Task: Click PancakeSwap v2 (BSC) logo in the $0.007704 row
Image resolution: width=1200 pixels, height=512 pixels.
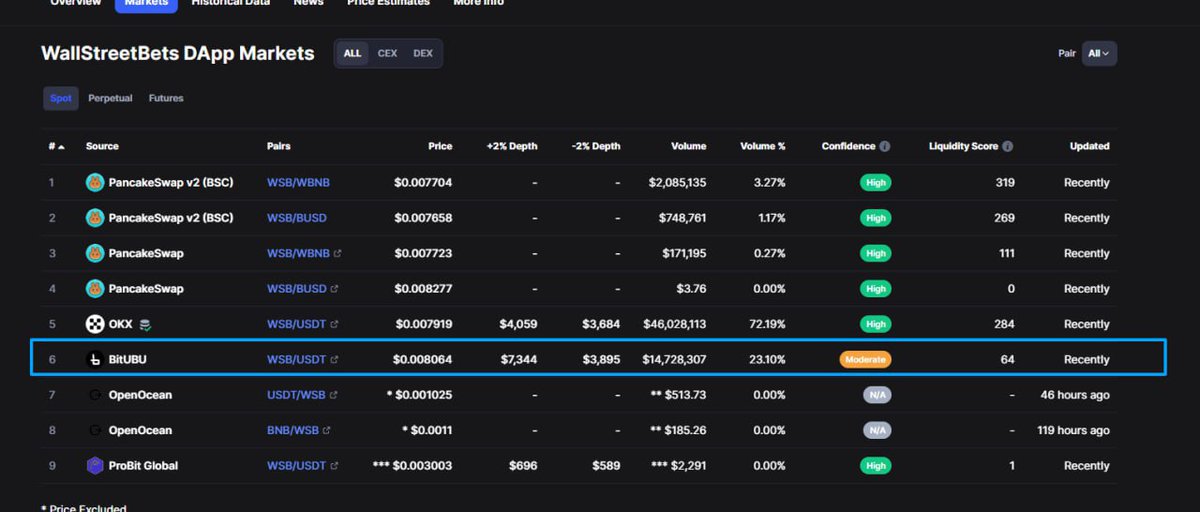Action: [x=95, y=183]
